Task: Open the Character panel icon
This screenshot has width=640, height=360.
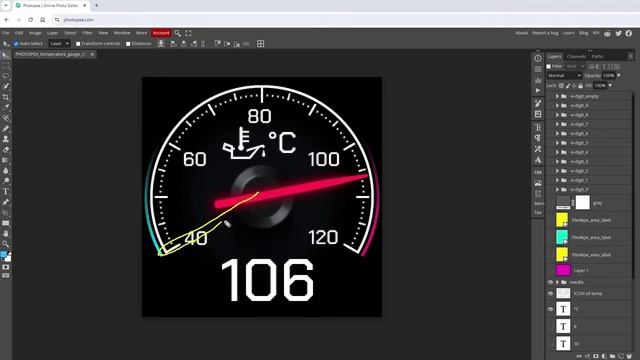Action: (x=538, y=127)
